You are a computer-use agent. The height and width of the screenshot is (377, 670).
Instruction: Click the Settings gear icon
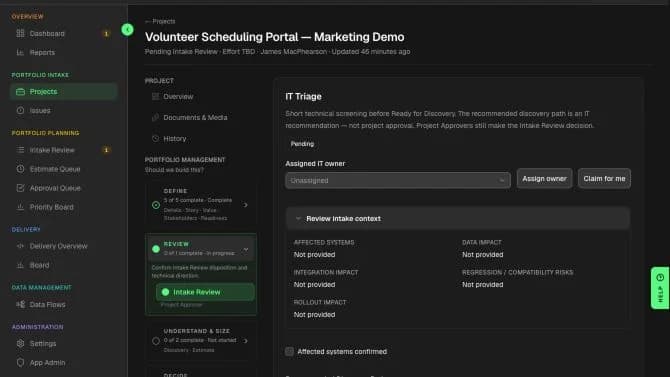tap(20, 344)
